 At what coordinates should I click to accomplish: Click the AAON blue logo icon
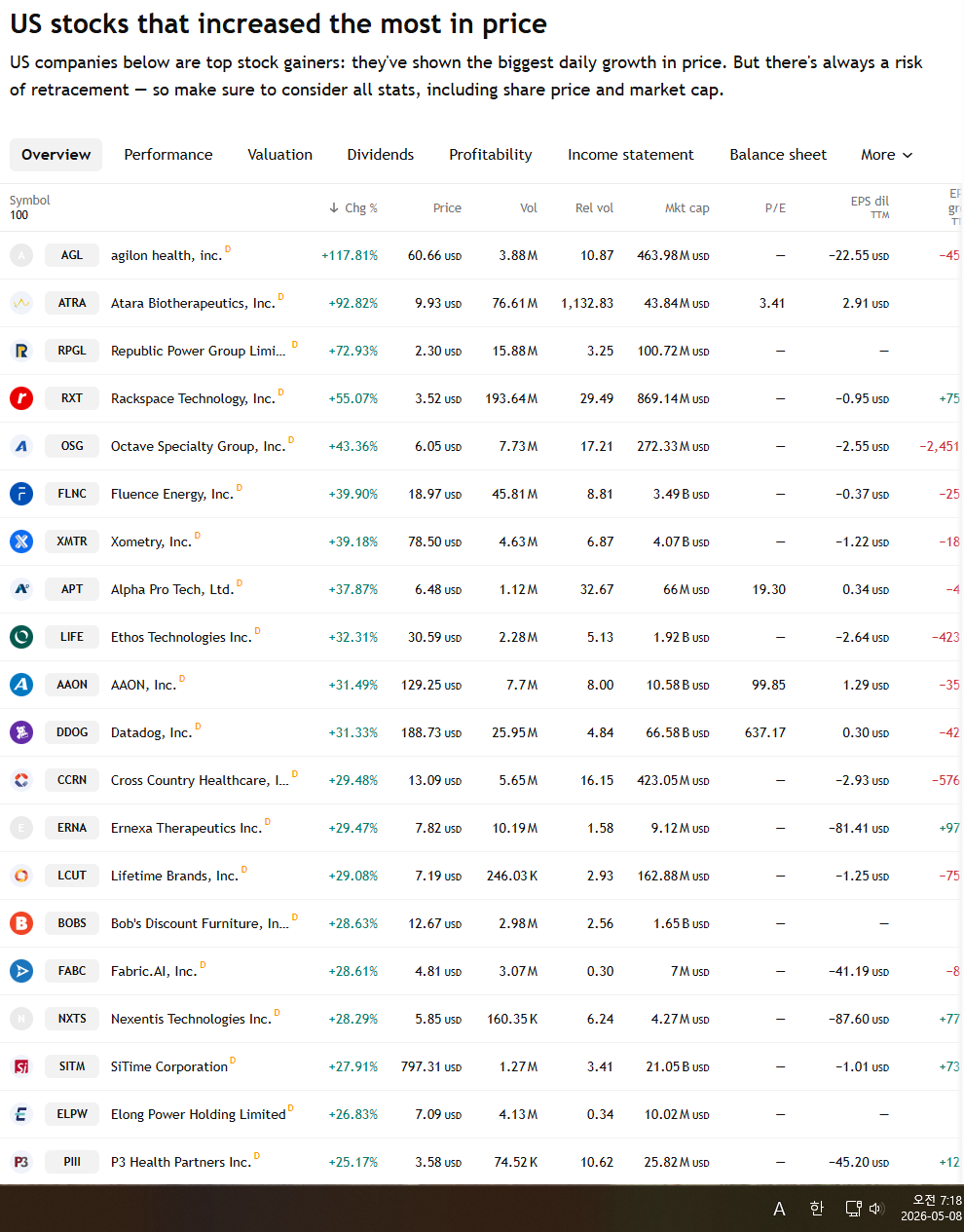tap(21, 685)
